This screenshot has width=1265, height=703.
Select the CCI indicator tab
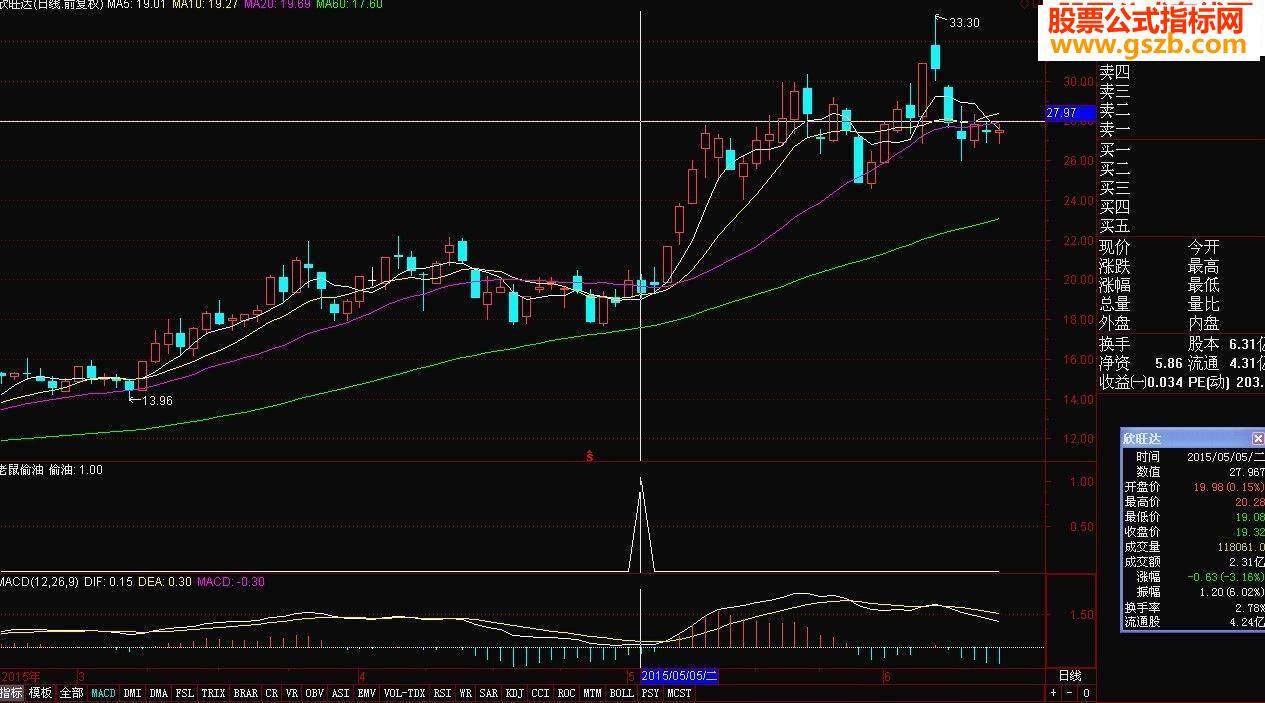541,693
